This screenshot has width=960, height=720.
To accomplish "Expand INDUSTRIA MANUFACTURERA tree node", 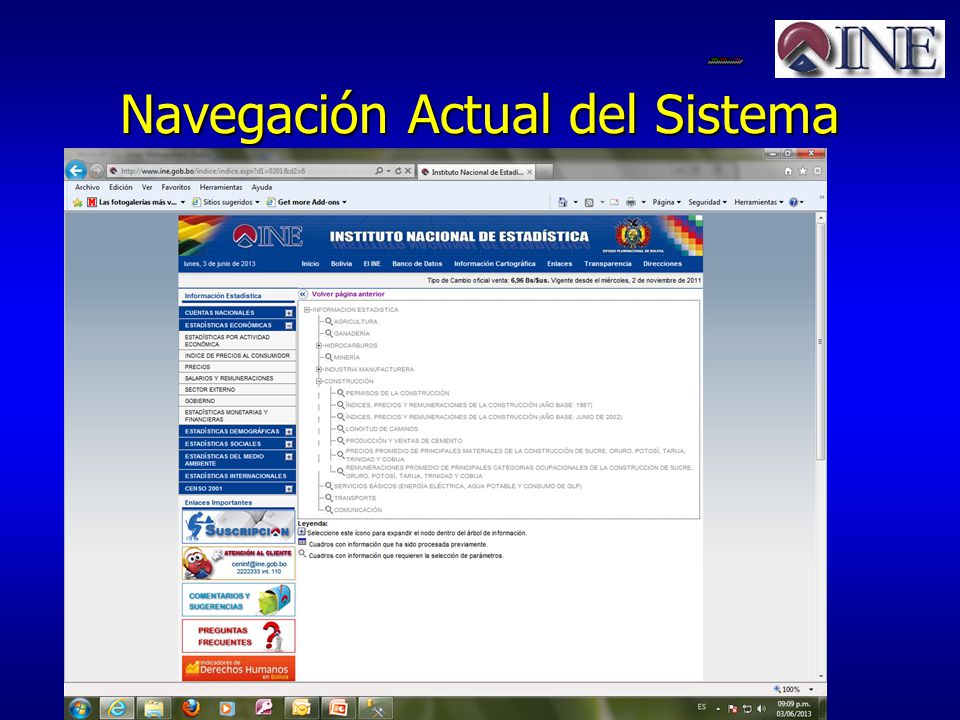I will pos(319,369).
